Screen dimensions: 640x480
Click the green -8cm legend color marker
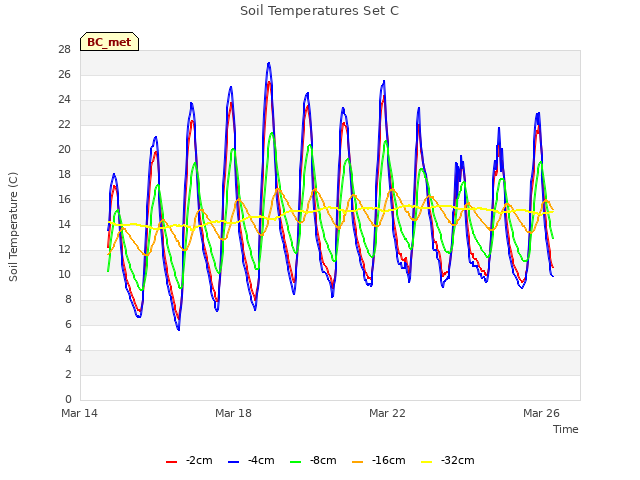point(296,462)
